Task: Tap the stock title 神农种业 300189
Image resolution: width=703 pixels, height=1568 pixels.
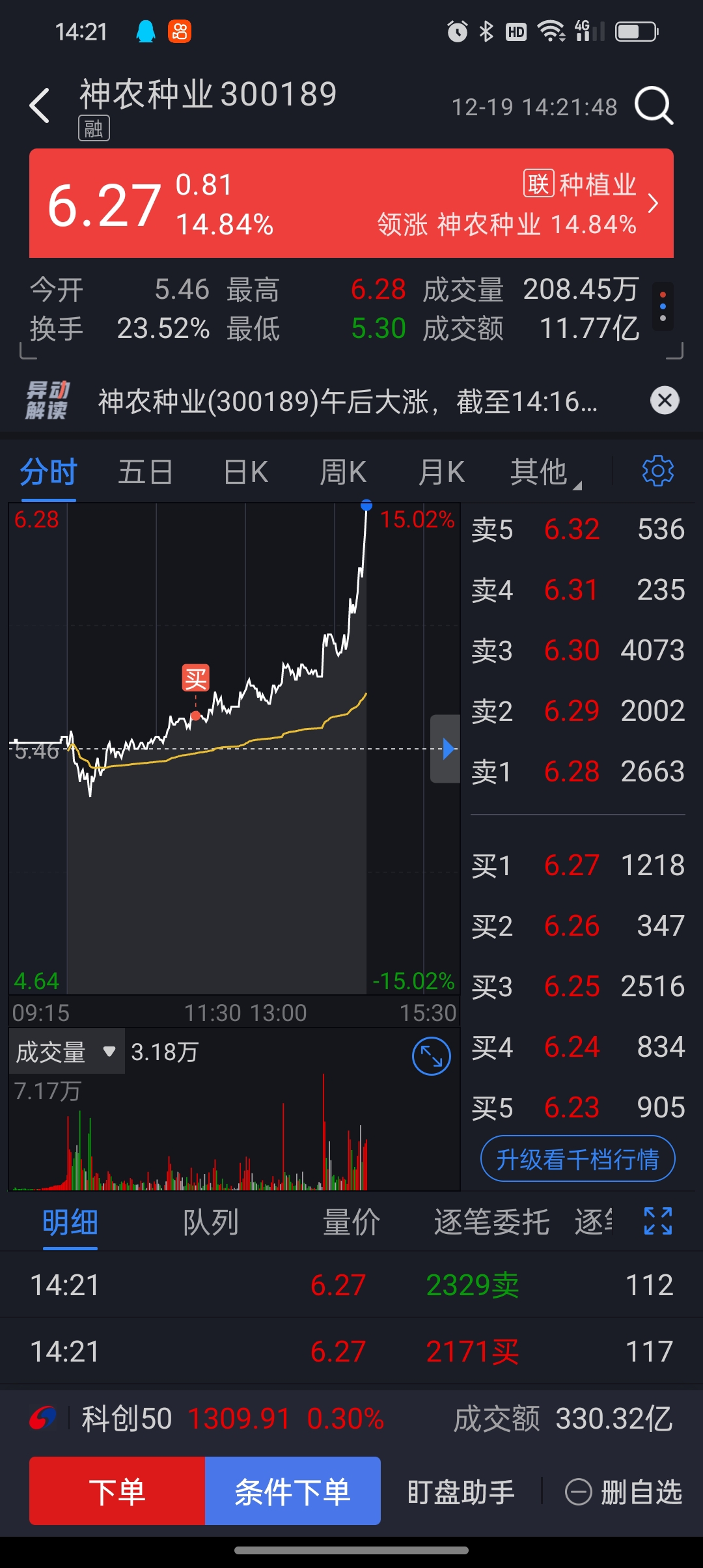Action: (208, 94)
